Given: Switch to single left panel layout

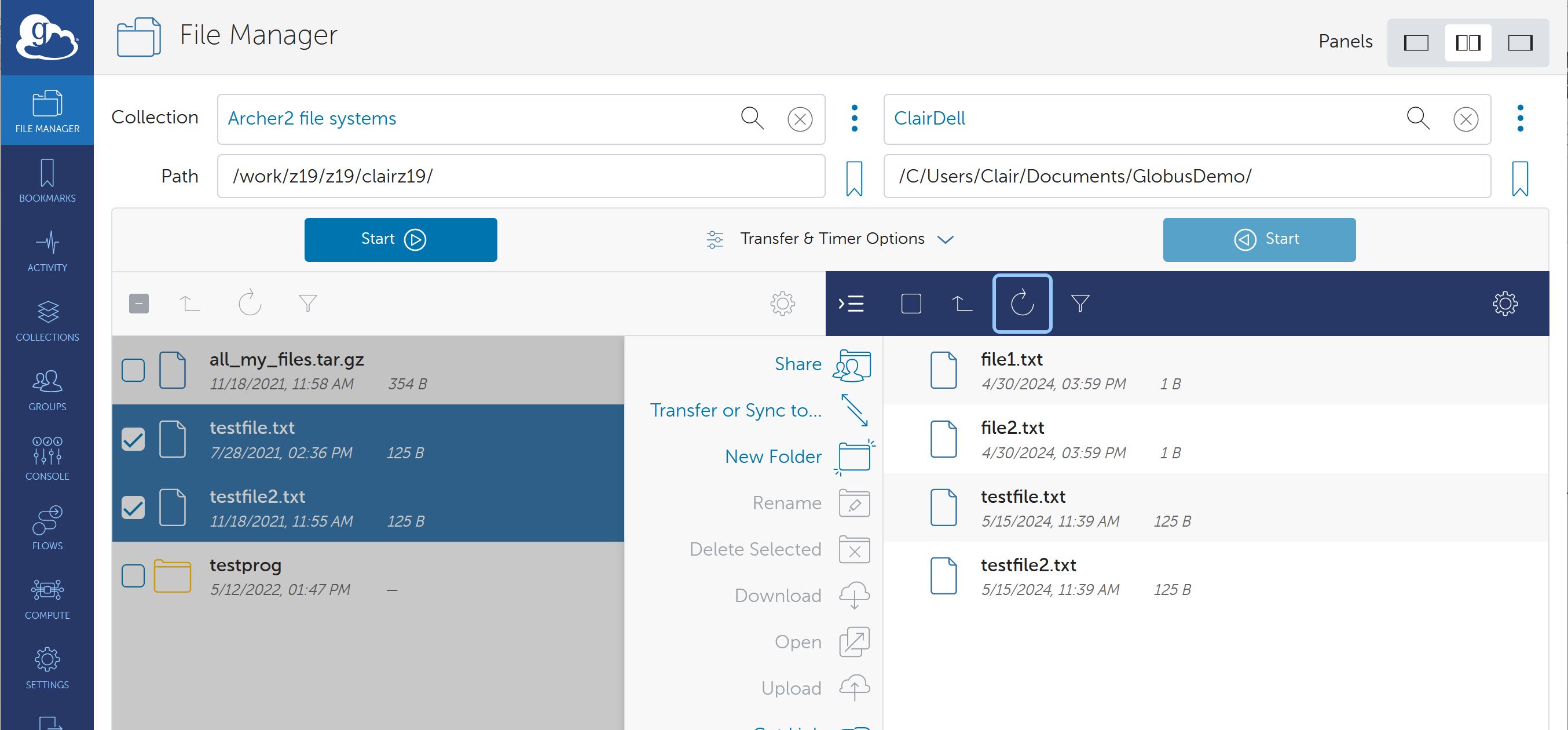Looking at the screenshot, I should click(1416, 43).
